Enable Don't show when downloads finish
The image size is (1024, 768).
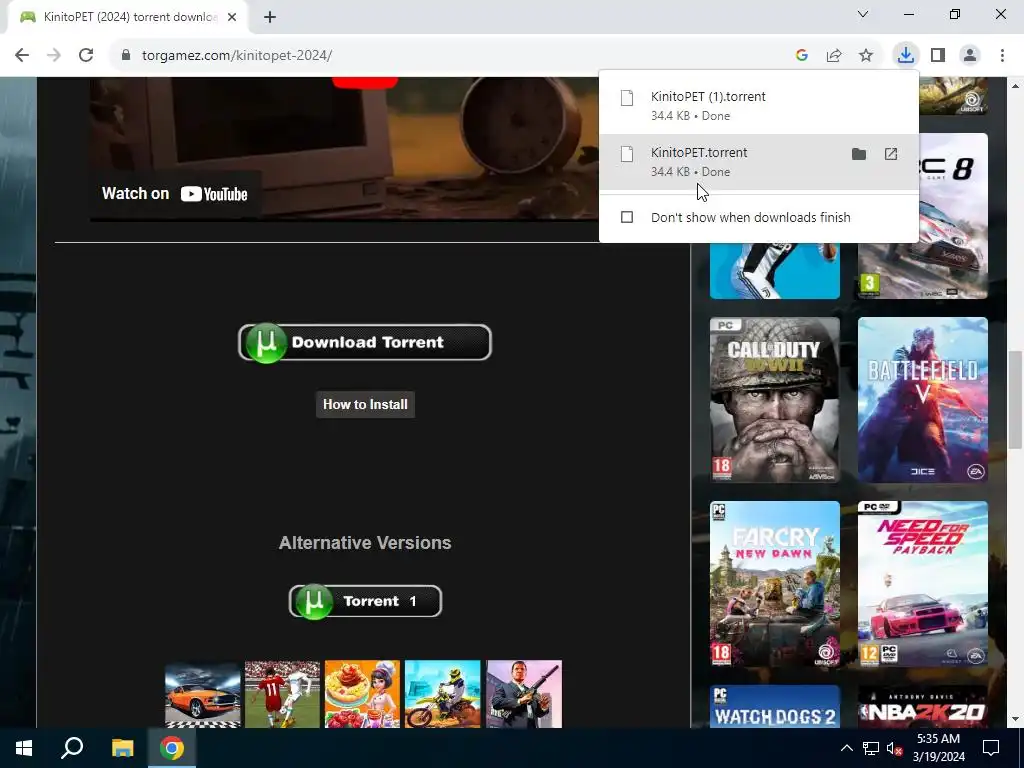(x=627, y=217)
